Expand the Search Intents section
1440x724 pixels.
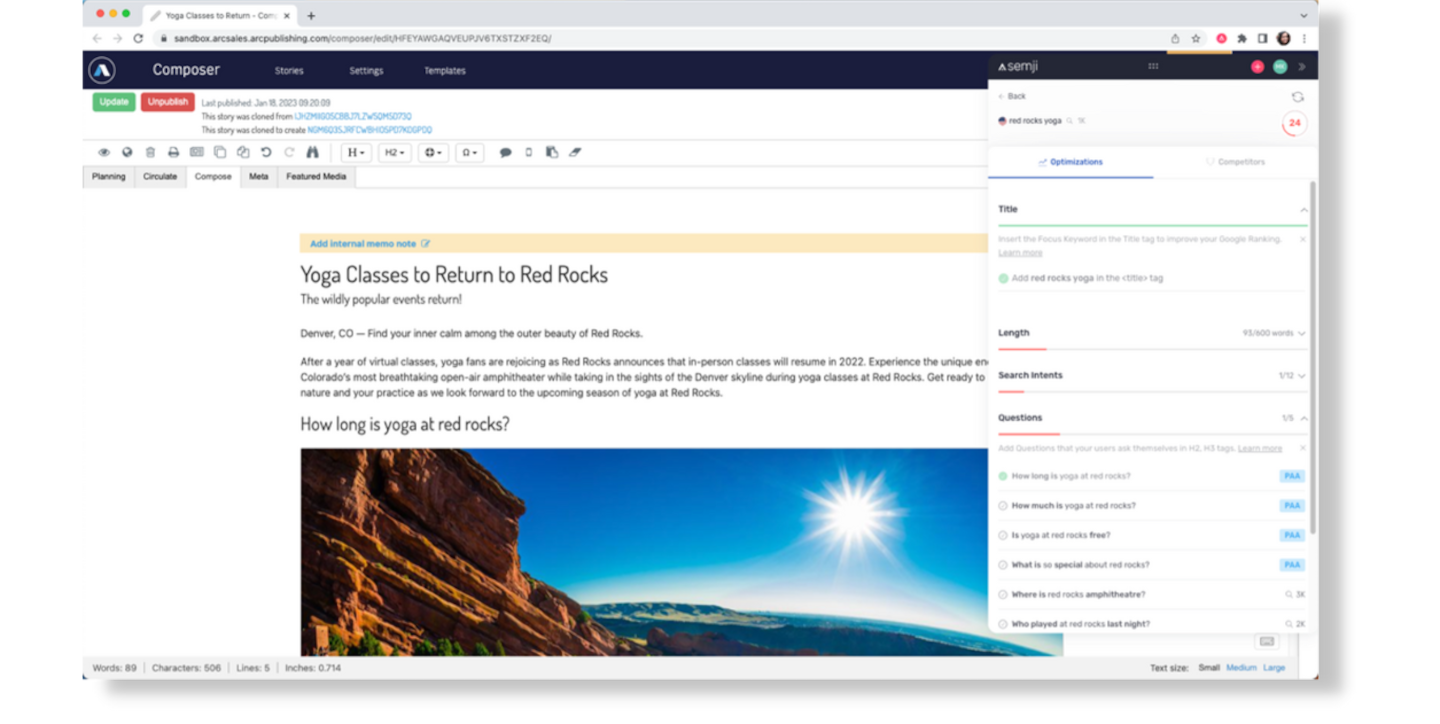[x=1301, y=376]
